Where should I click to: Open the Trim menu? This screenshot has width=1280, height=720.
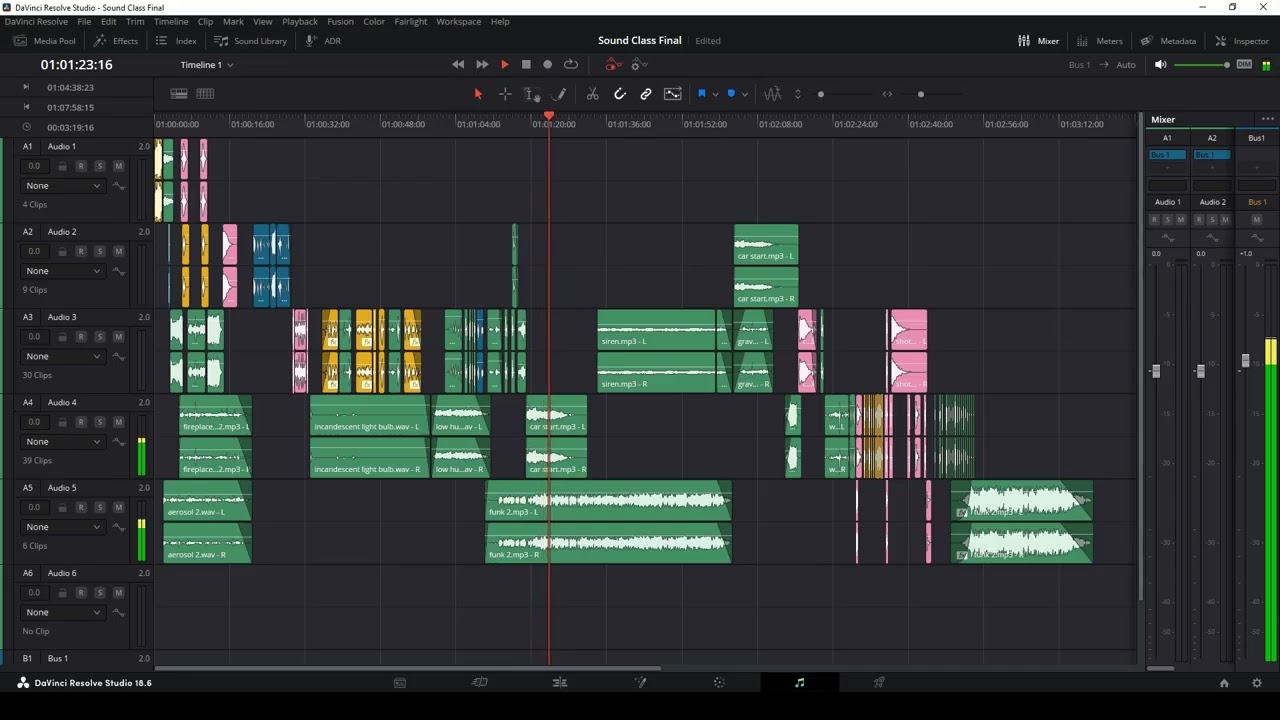[135, 21]
